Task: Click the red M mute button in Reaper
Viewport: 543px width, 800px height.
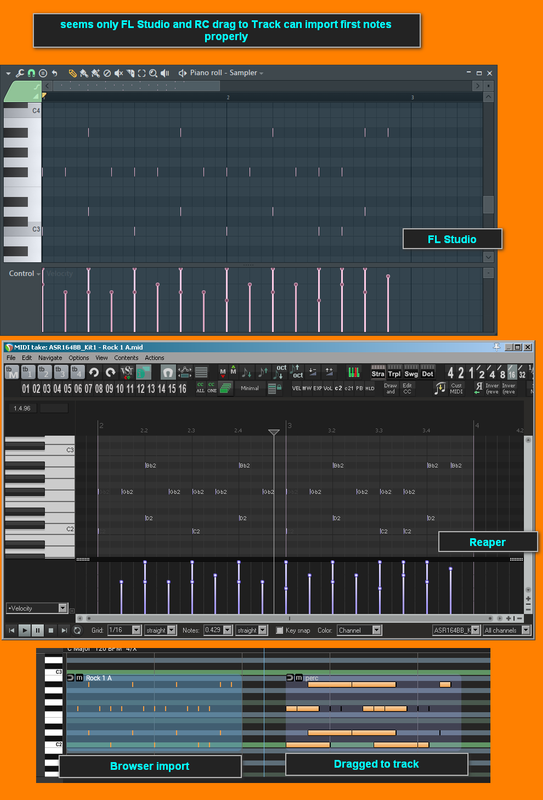Action: click(223, 373)
